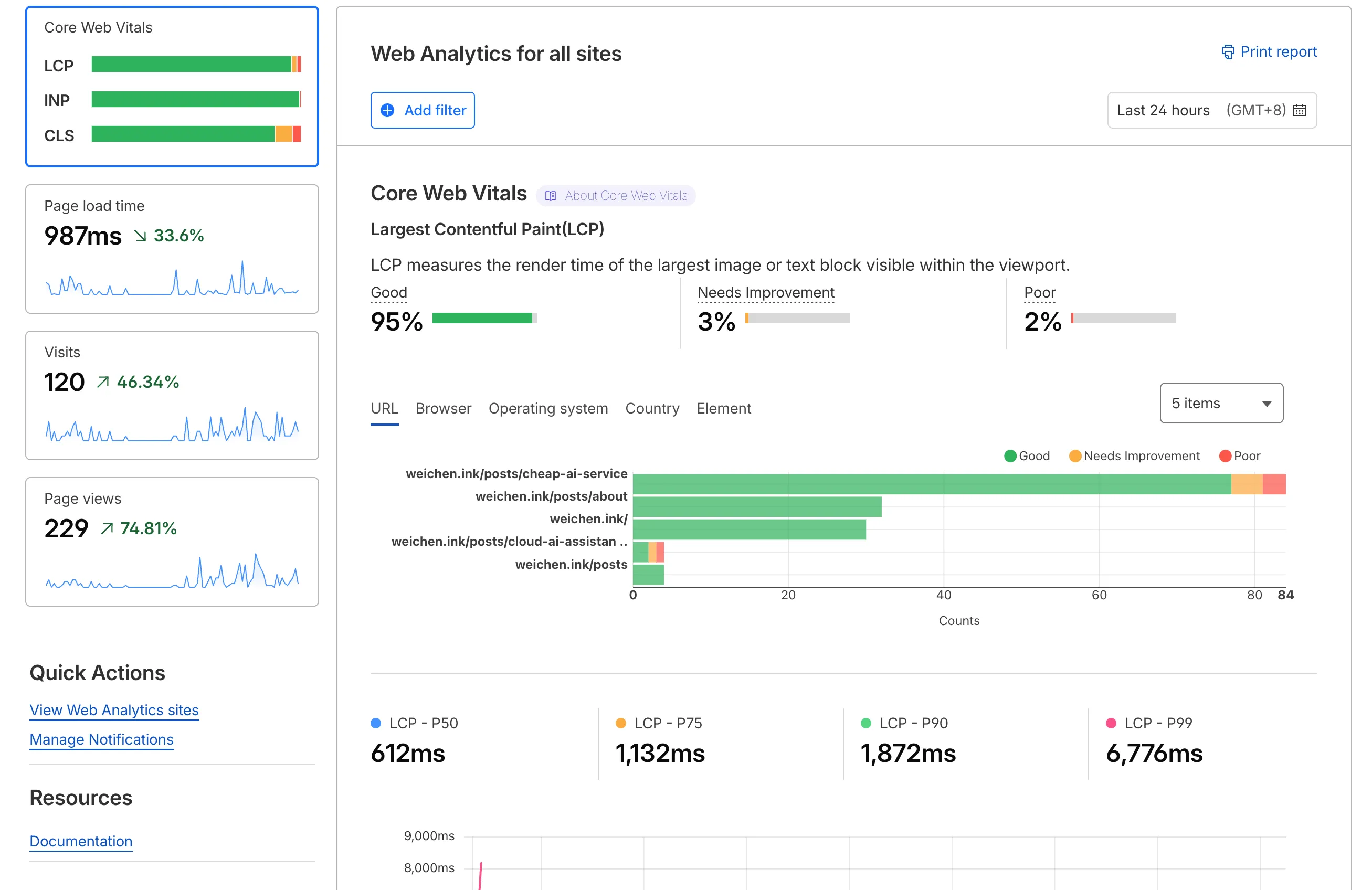
Task: Open View Web Analytics sites link
Action: pos(114,709)
